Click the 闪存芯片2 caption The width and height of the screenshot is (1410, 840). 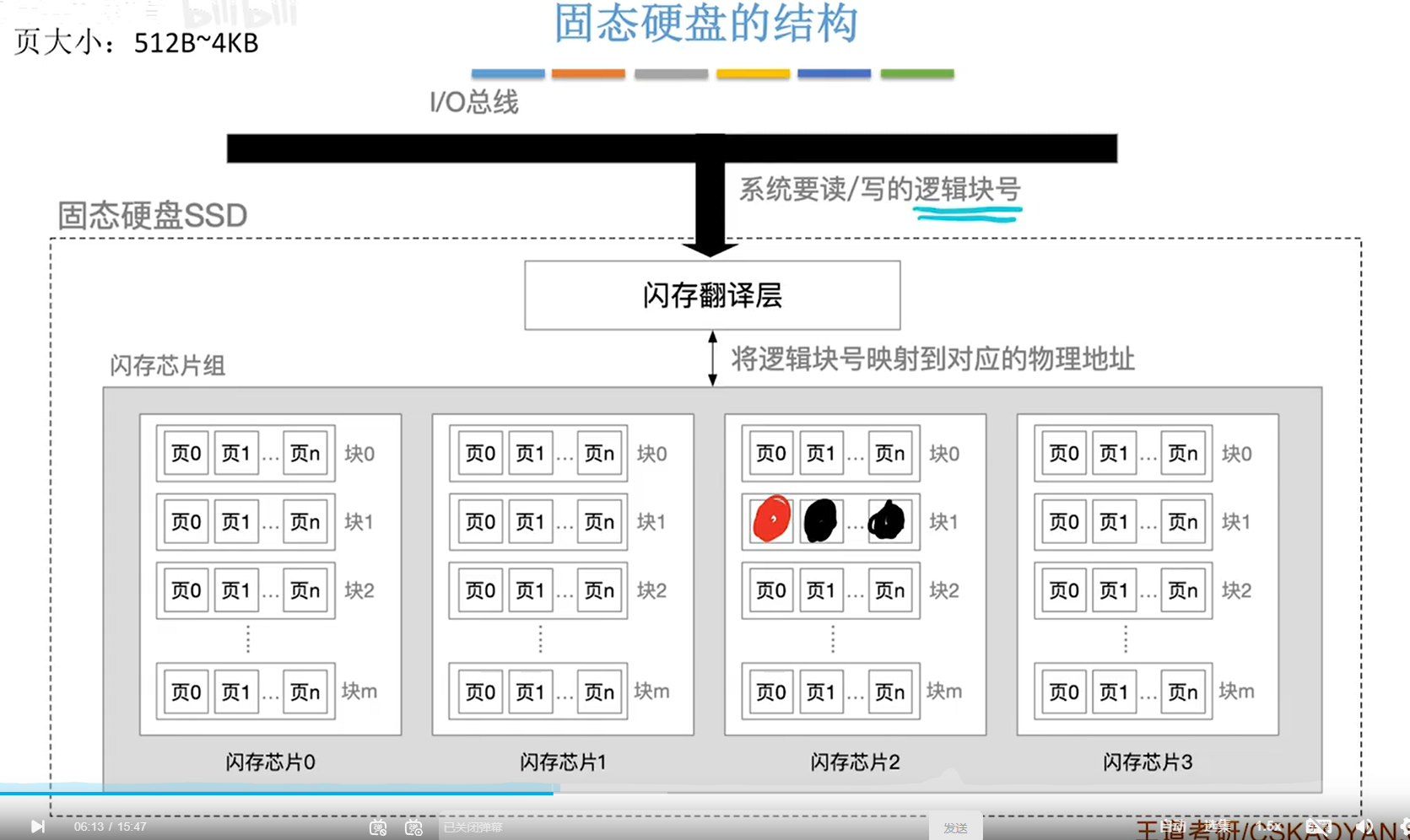click(x=855, y=762)
